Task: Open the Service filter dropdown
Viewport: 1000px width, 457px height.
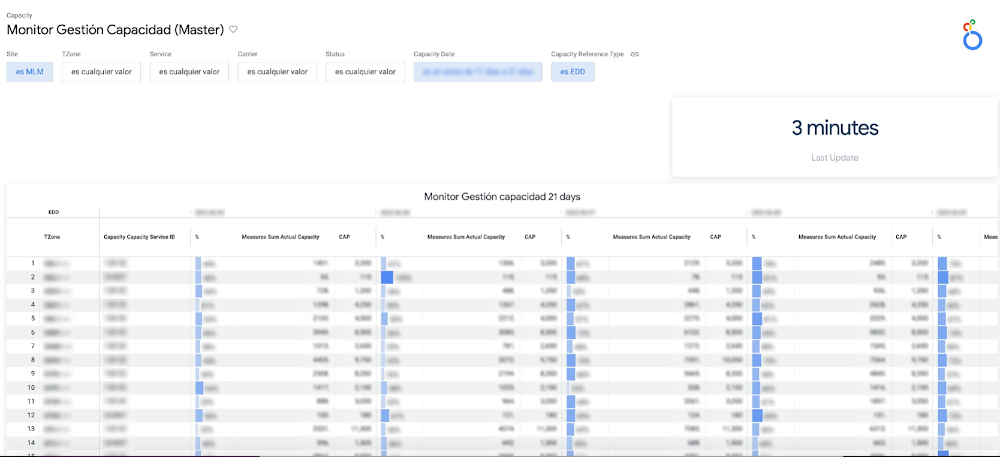Action: pyautogui.click(x=189, y=72)
